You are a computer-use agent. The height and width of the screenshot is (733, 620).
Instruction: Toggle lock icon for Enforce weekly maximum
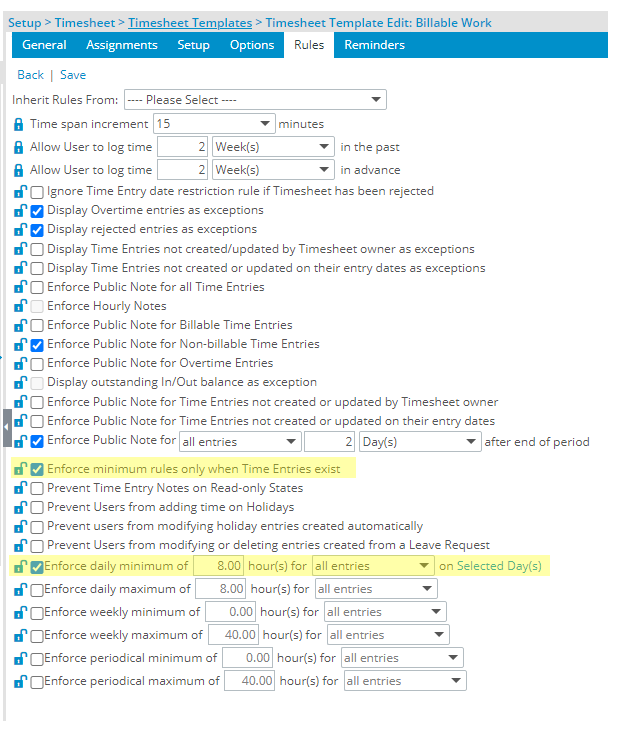[x=20, y=635]
